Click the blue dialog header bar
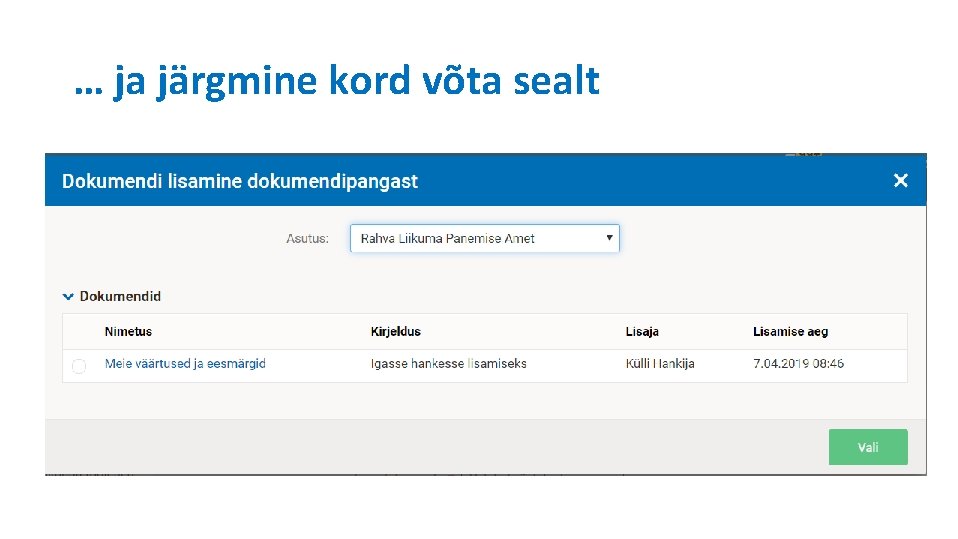 click(x=650, y=181)
